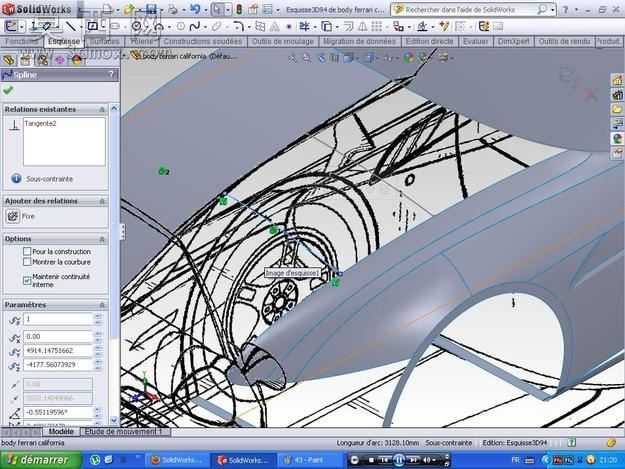Select the Line sketch tool
Viewport: 625px width, 469px height.
click(x=71, y=26)
